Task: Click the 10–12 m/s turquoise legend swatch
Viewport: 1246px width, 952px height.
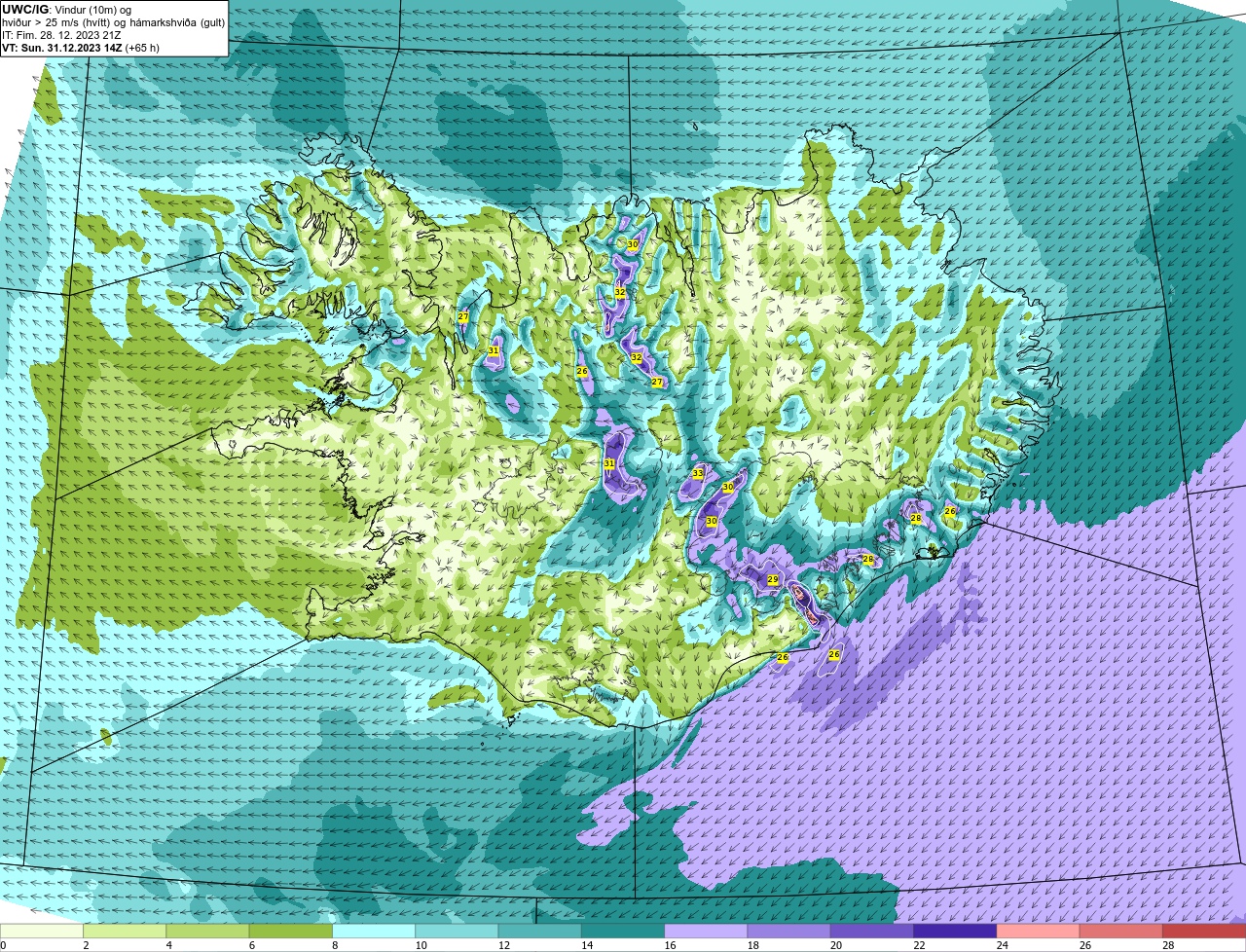Action: point(457,932)
